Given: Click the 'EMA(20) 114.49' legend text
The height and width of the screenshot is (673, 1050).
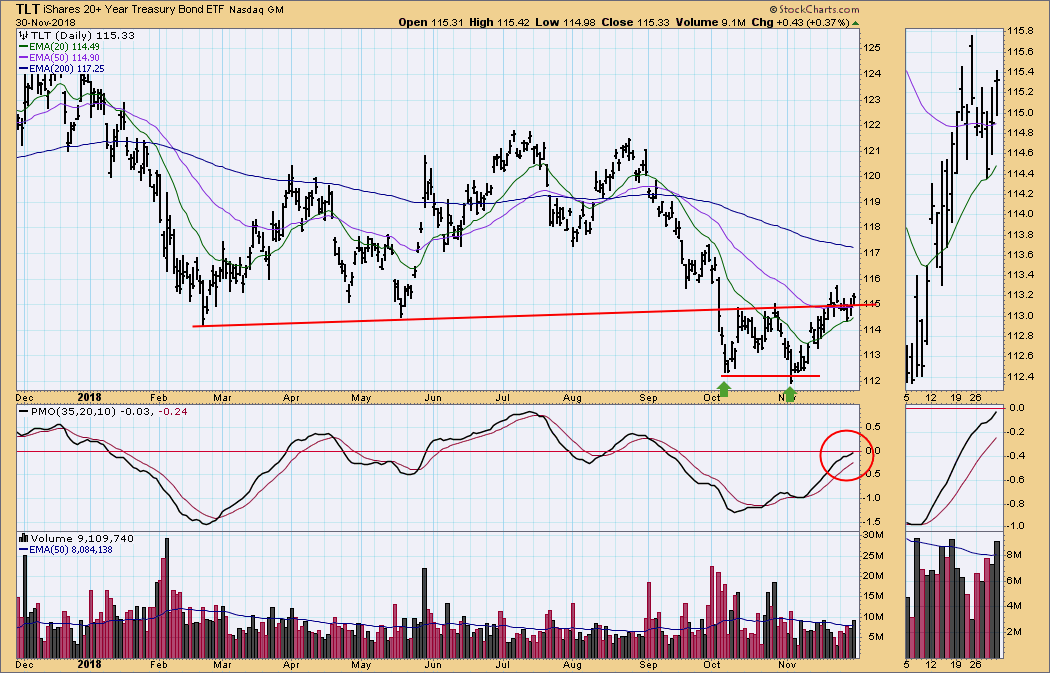Looking at the screenshot, I should (64, 47).
